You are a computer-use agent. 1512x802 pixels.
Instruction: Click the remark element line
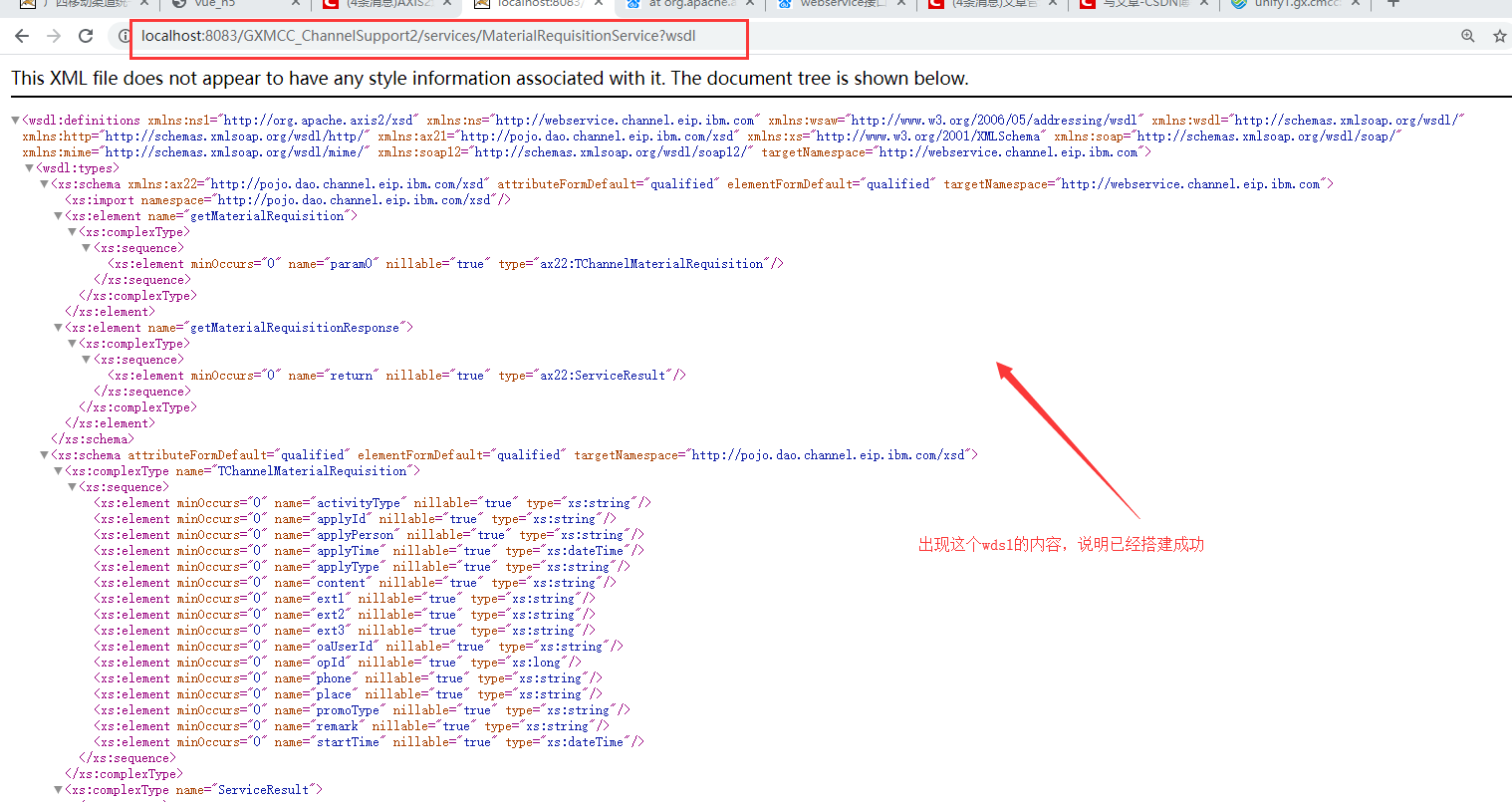352,726
